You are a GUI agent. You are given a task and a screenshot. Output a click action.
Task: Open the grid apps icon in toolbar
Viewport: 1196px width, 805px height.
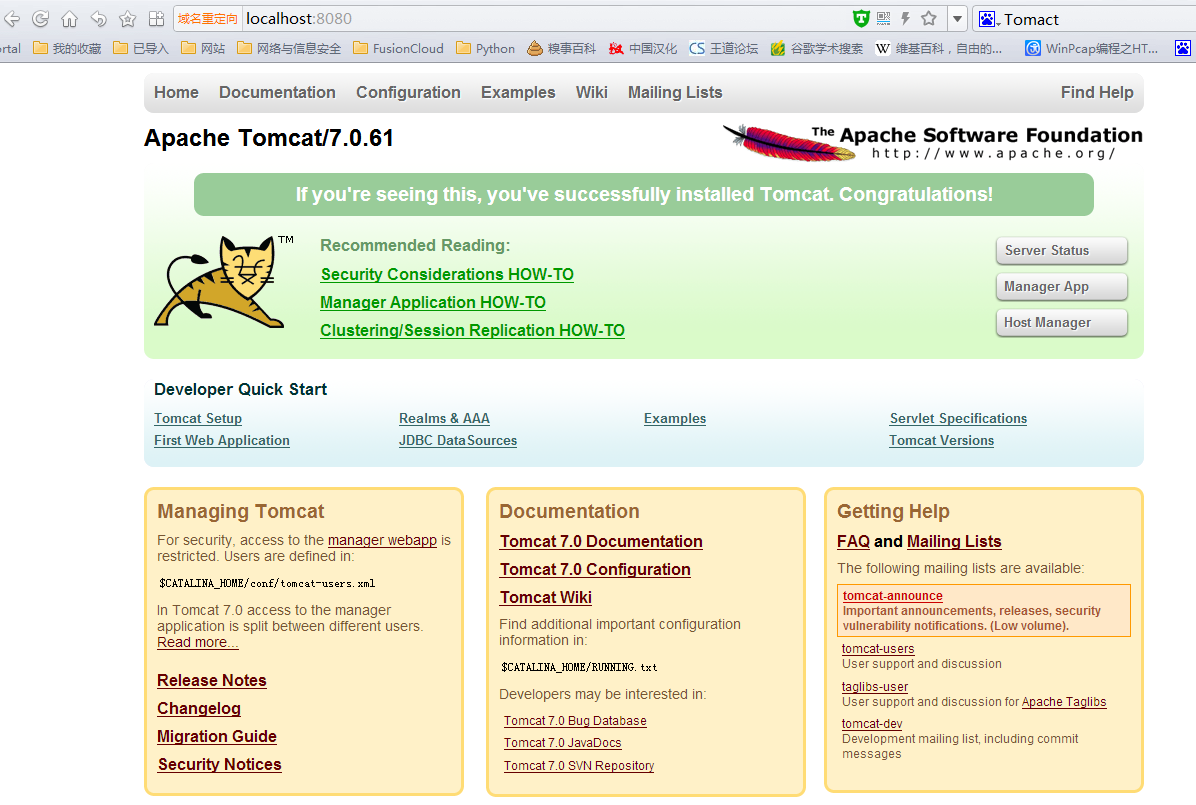click(156, 19)
